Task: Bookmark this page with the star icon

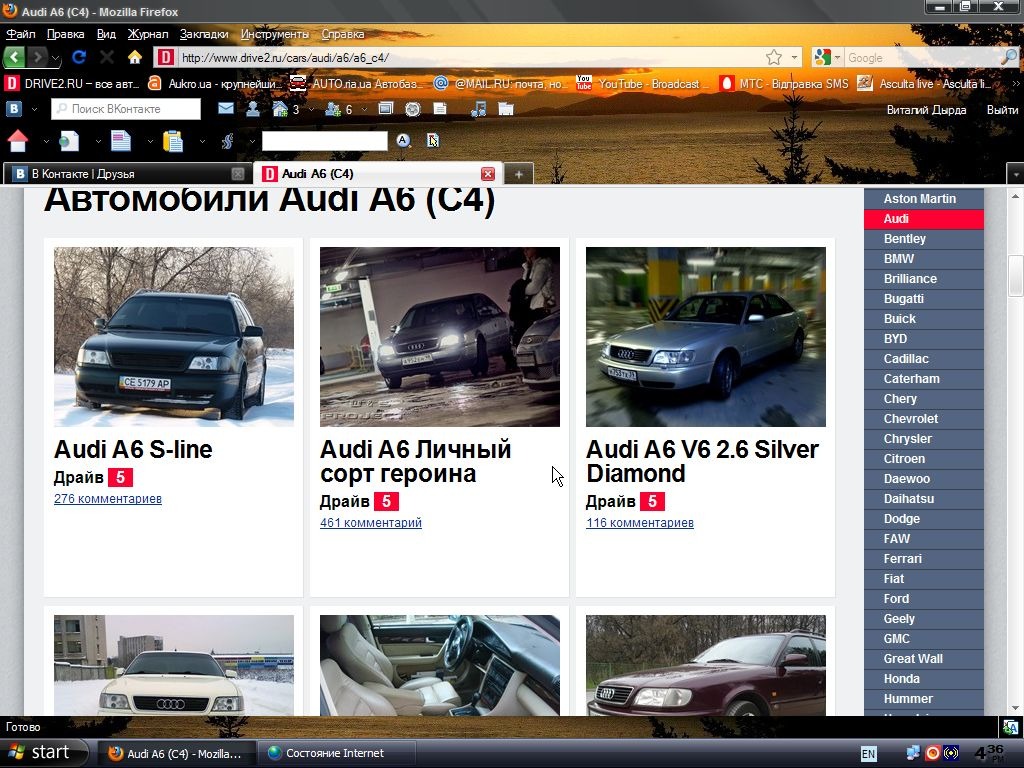Action: tap(774, 57)
